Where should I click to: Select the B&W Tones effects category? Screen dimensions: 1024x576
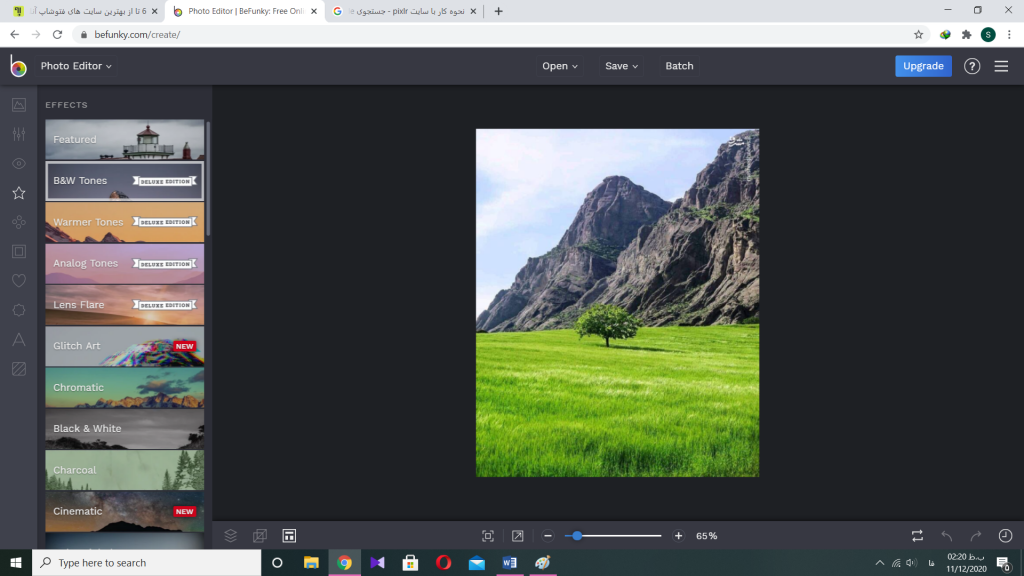pyautogui.click(x=125, y=181)
